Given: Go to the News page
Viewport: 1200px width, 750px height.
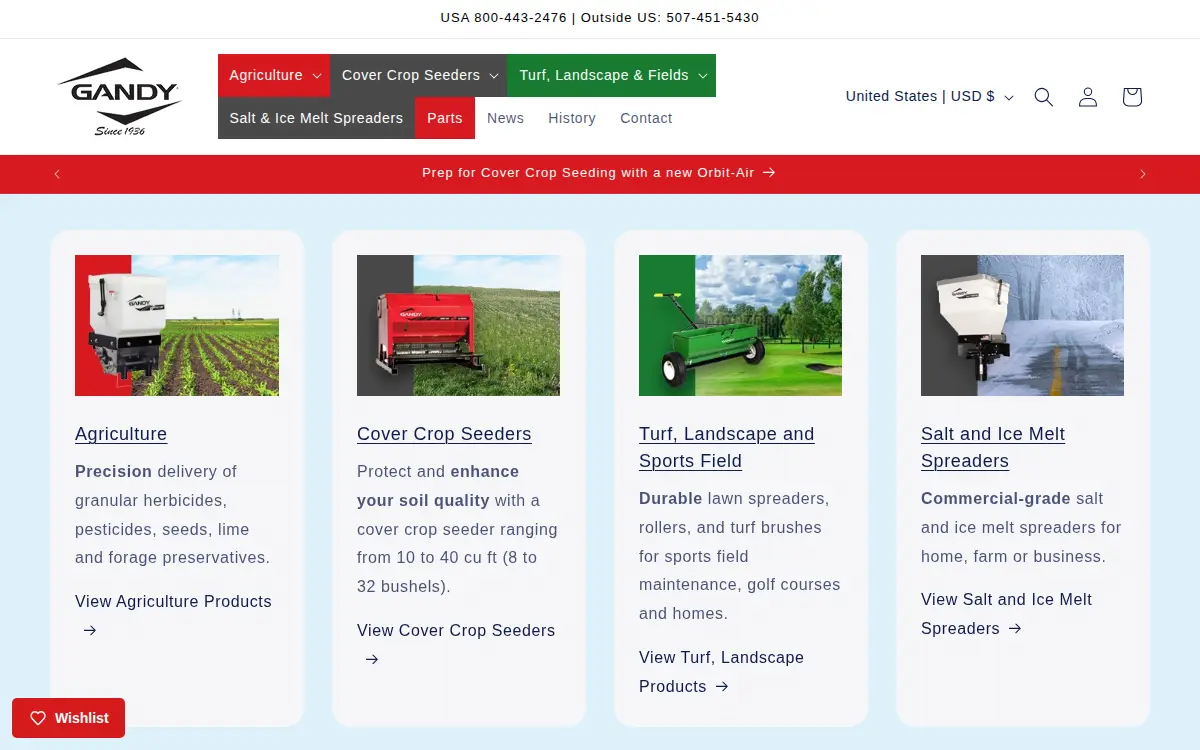Looking at the screenshot, I should click(x=505, y=118).
